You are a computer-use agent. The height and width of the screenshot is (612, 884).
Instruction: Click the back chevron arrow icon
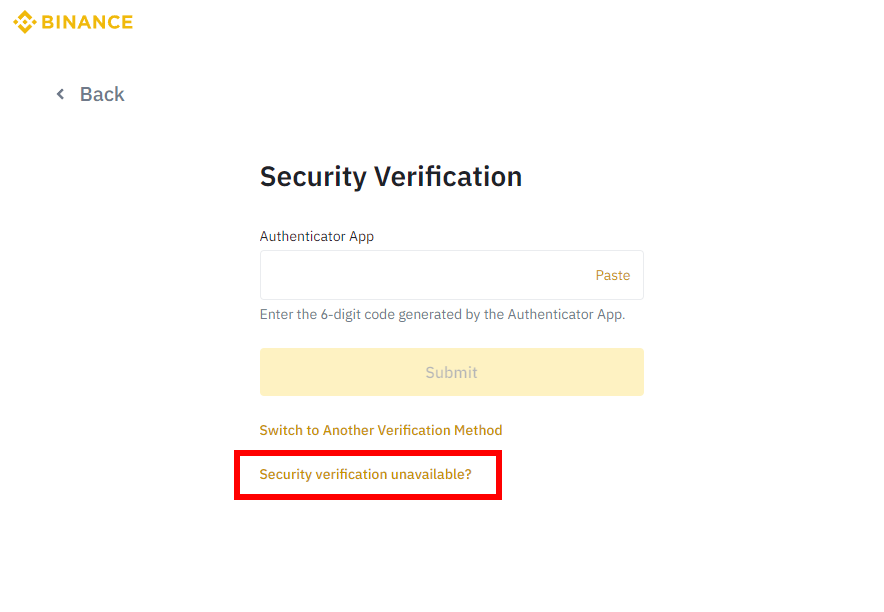coord(60,94)
